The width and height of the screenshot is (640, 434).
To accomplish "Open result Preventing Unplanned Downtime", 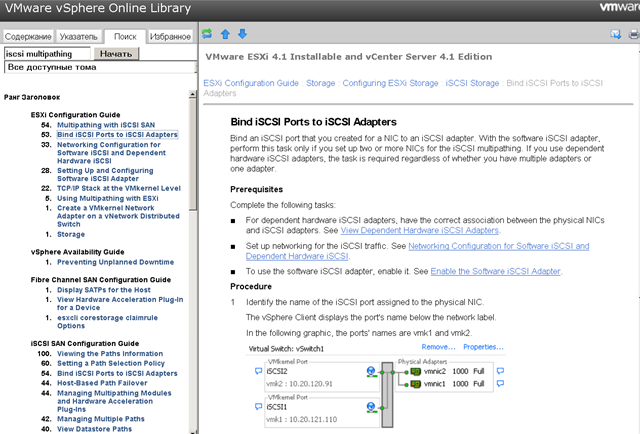I will (115, 262).
